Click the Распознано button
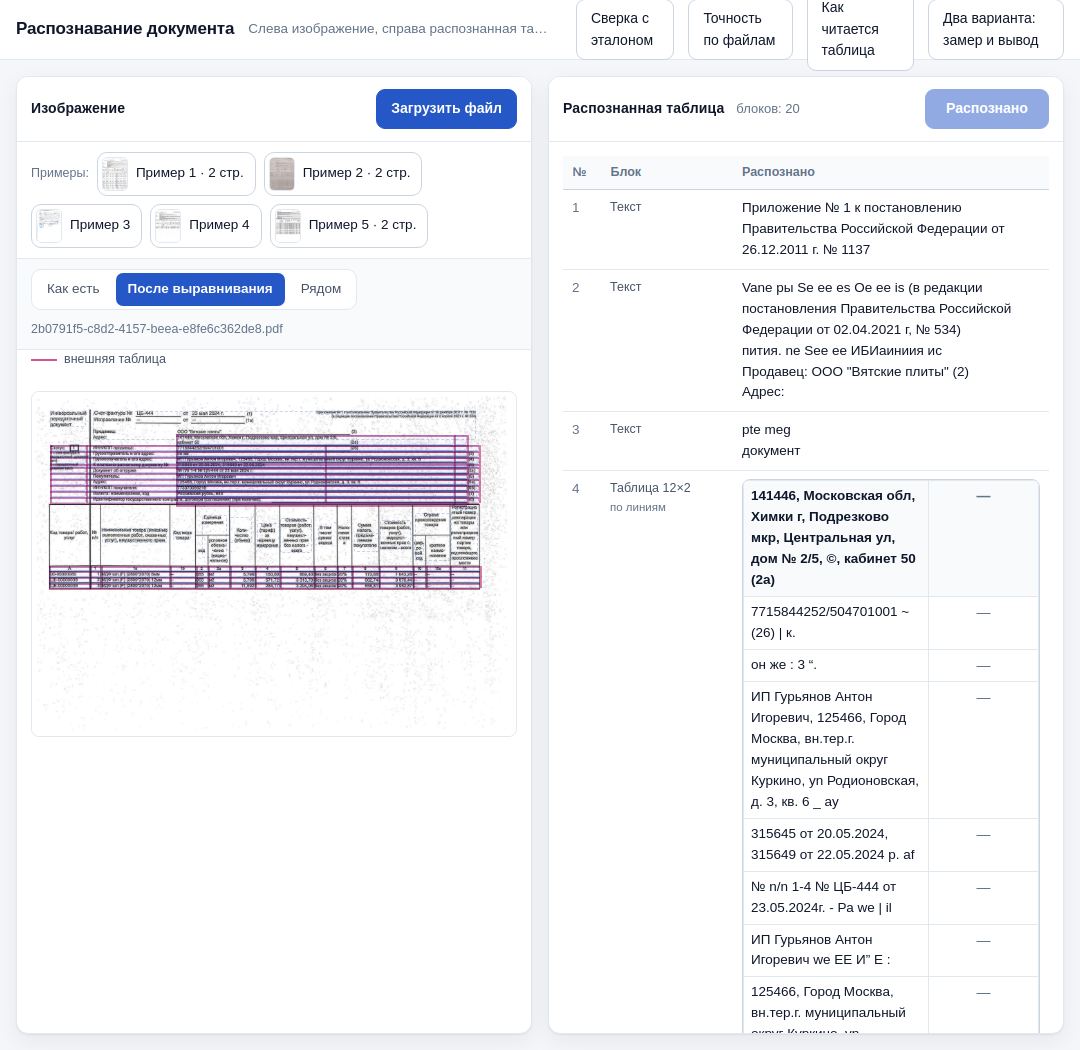 pyautogui.click(x=986, y=109)
